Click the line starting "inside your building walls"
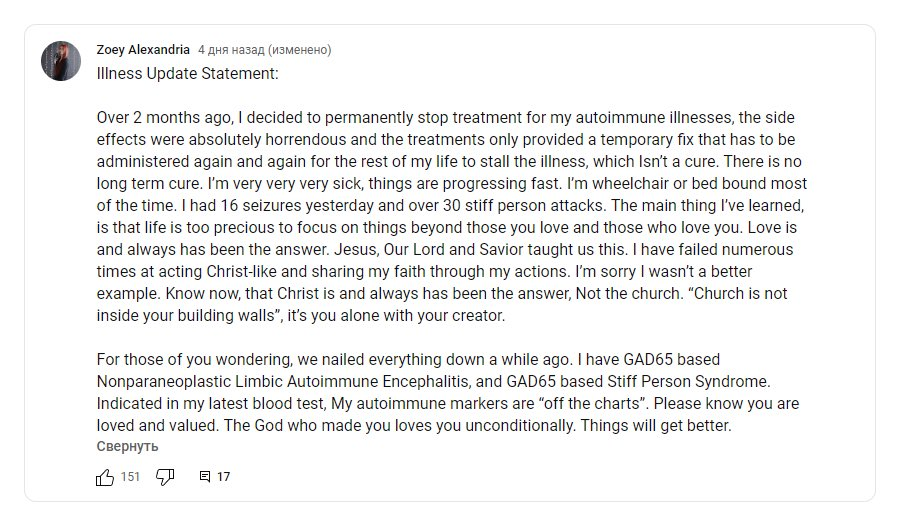The height and width of the screenshot is (522, 910). [x=301, y=316]
